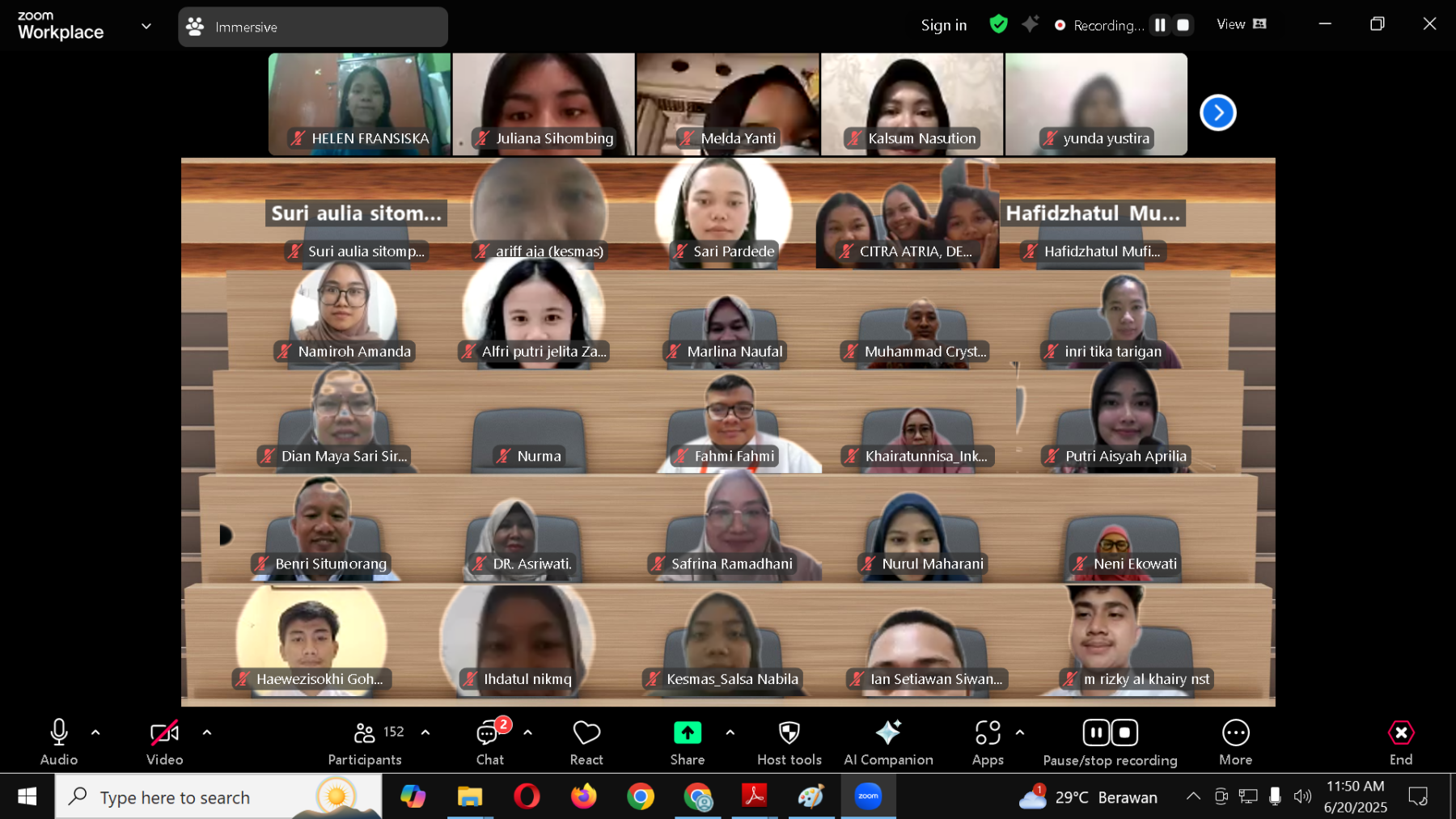This screenshot has width=1456, height=819.
Task: Click the green encryption shield icon
Action: [998, 24]
